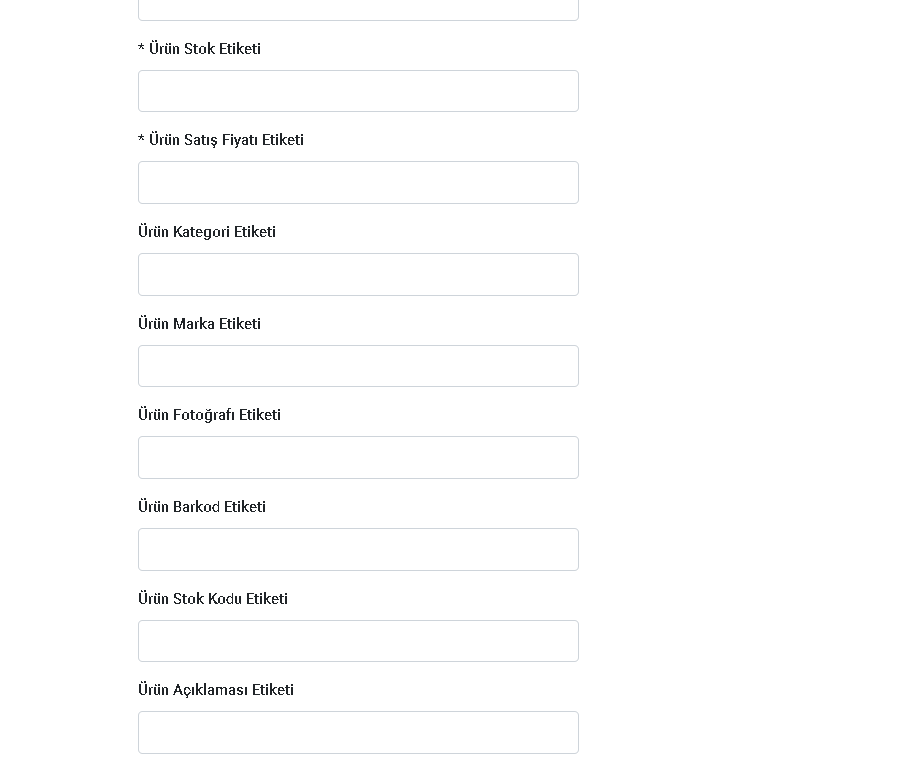
Task: Click the Ürün Satış Fiyatı Etiketi label
Action: click(226, 140)
